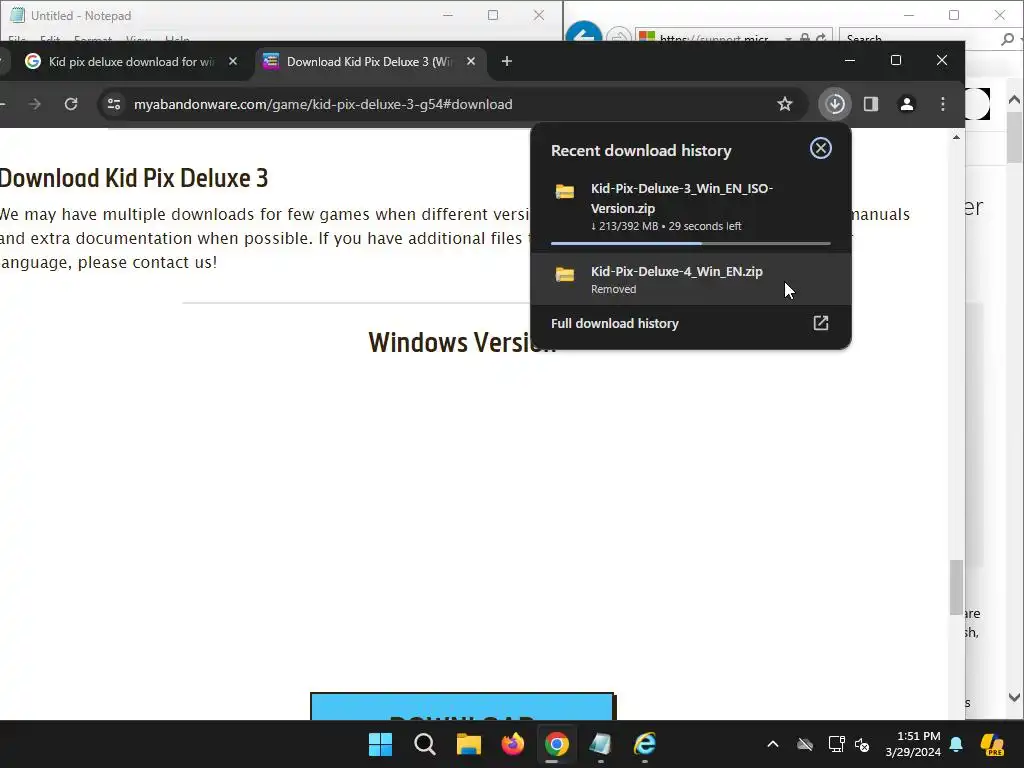Reload the myabandonware page
Image resolution: width=1024 pixels, height=768 pixels.
[71, 104]
